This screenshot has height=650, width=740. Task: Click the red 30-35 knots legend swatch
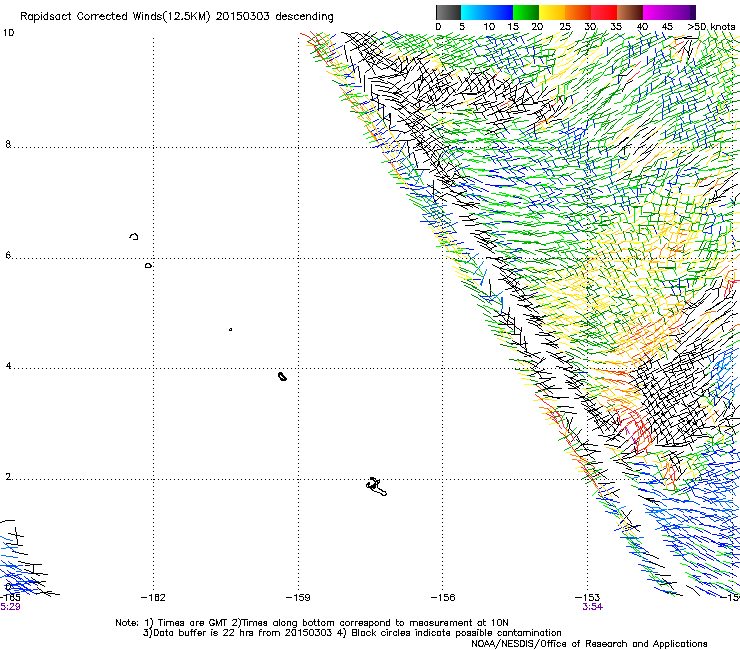pos(604,12)
